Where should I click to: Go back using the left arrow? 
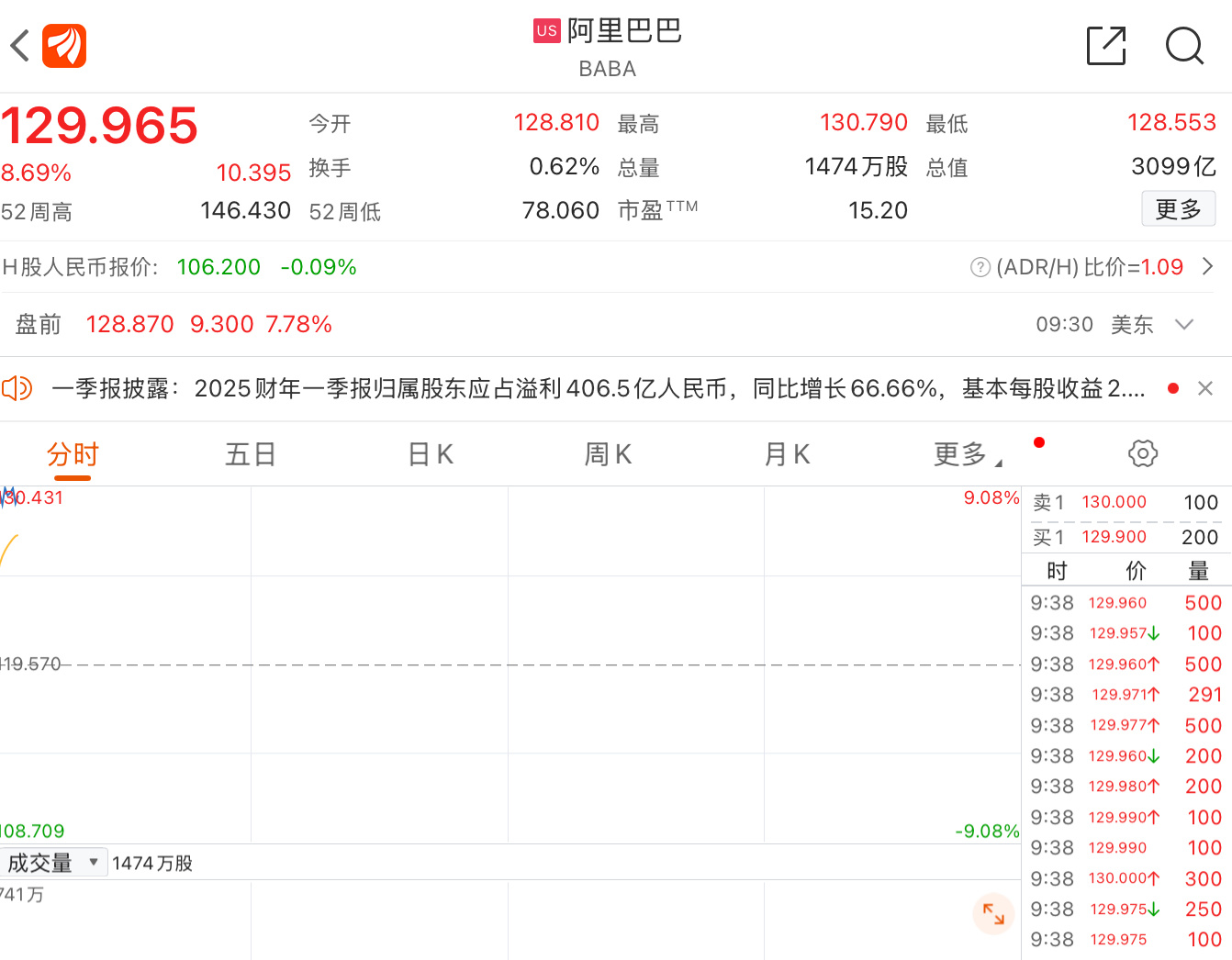[20, 46]
